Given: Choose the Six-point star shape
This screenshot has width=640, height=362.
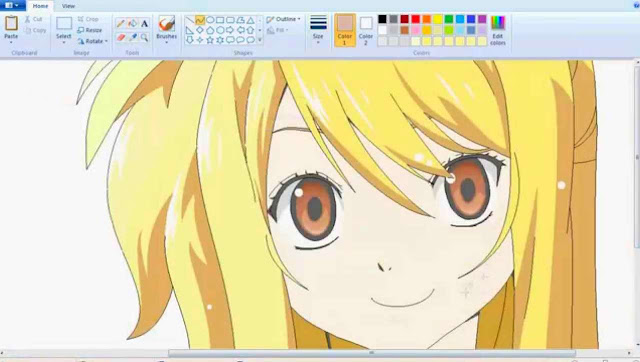Looking at the screenshot, I should click(220, 40).
